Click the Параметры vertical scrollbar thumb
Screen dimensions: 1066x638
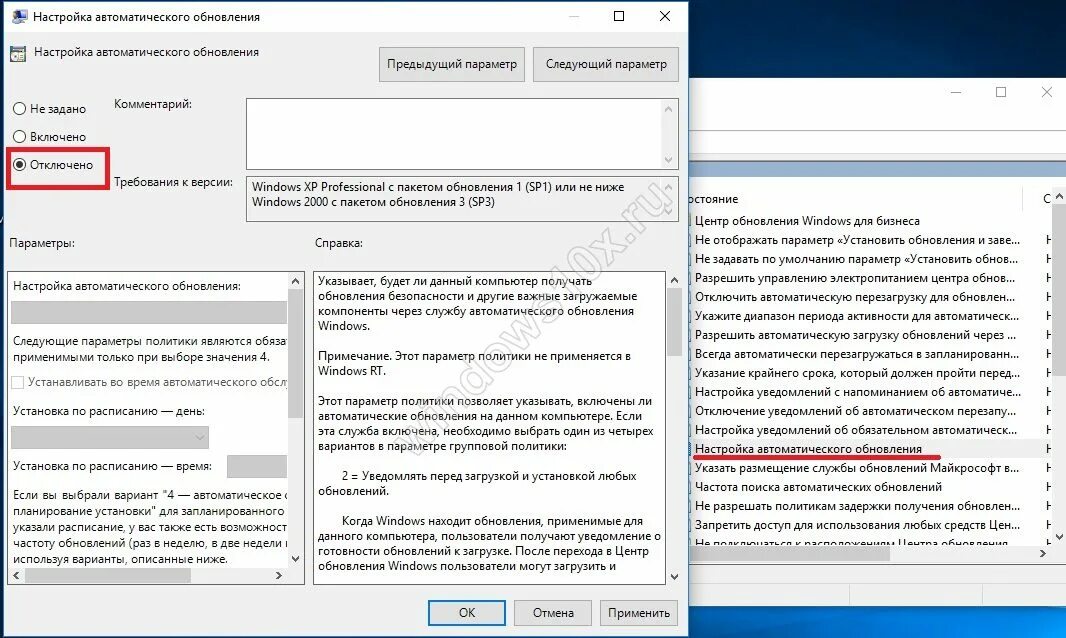[295, 353]
